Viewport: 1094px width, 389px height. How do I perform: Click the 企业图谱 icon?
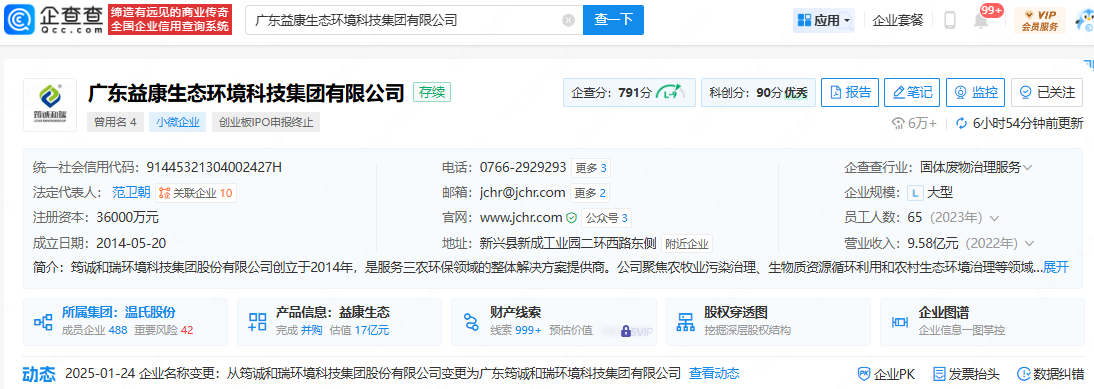(900, 321)
